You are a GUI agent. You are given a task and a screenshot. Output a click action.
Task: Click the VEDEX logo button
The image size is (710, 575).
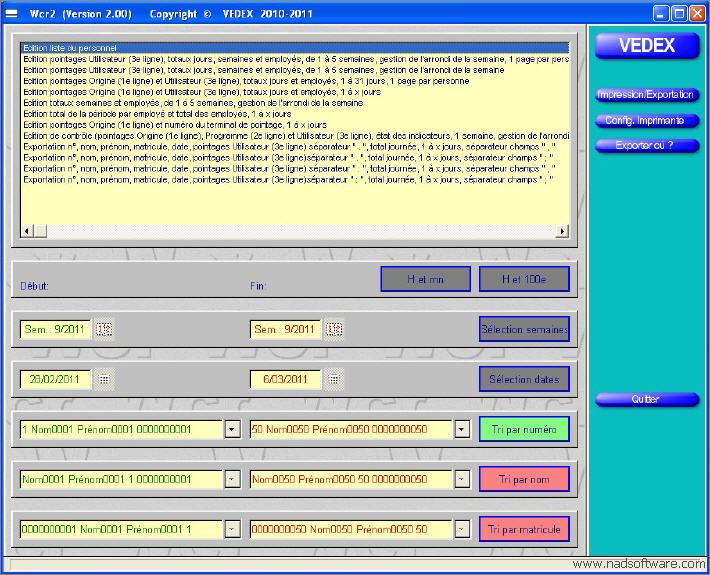click(647, 45)
